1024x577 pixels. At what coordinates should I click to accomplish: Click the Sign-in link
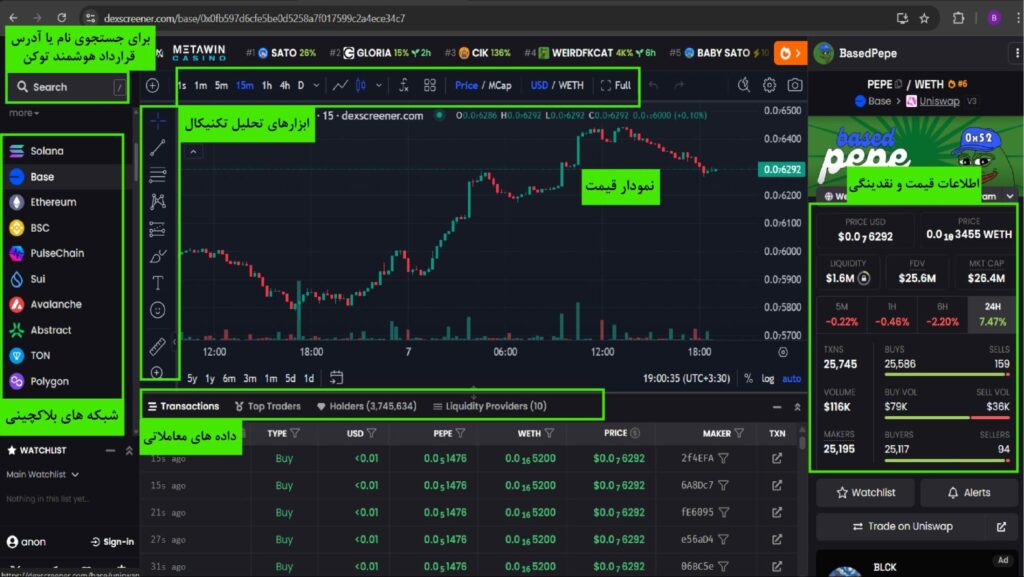point(112,542)
